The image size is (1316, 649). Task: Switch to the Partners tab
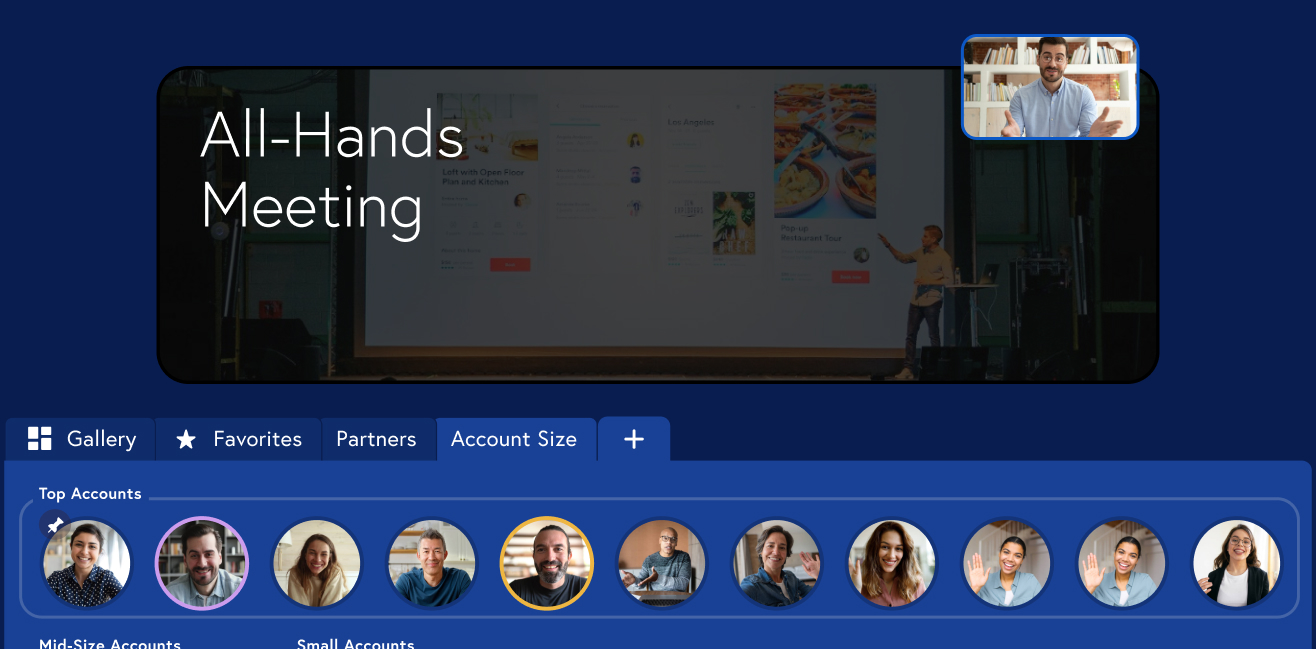(376, 439)
